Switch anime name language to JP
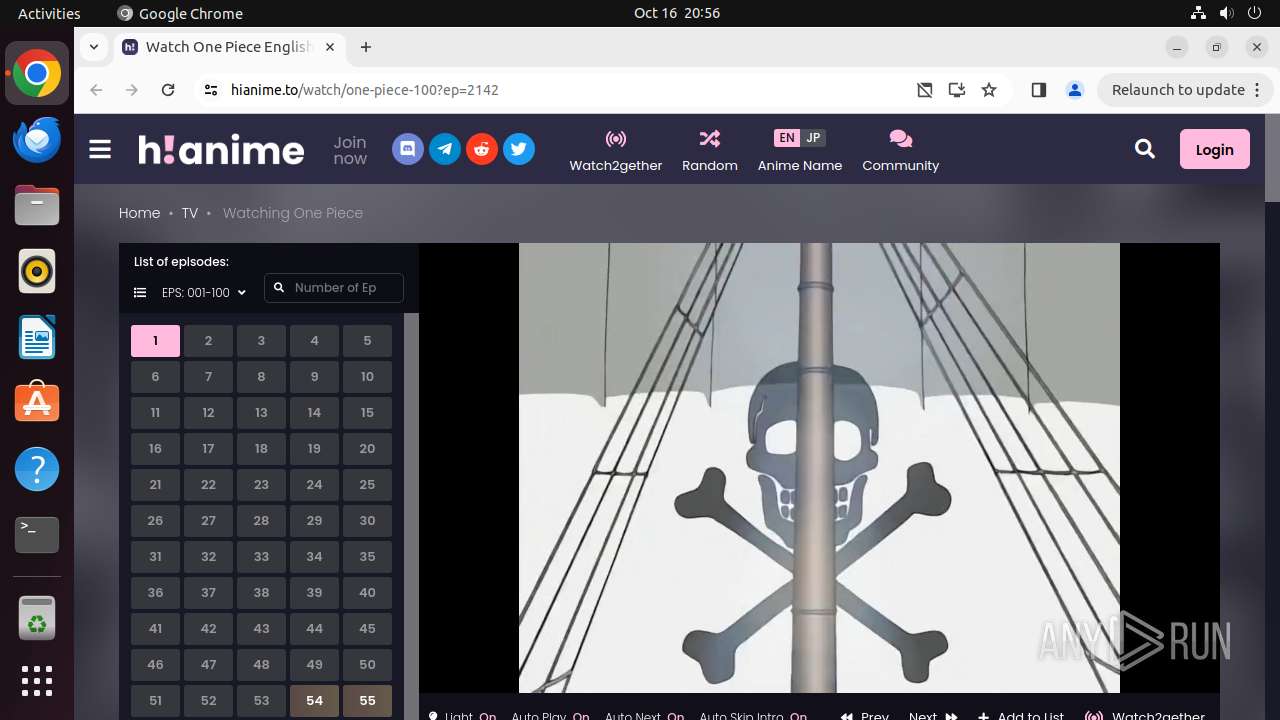 (813, 138)
